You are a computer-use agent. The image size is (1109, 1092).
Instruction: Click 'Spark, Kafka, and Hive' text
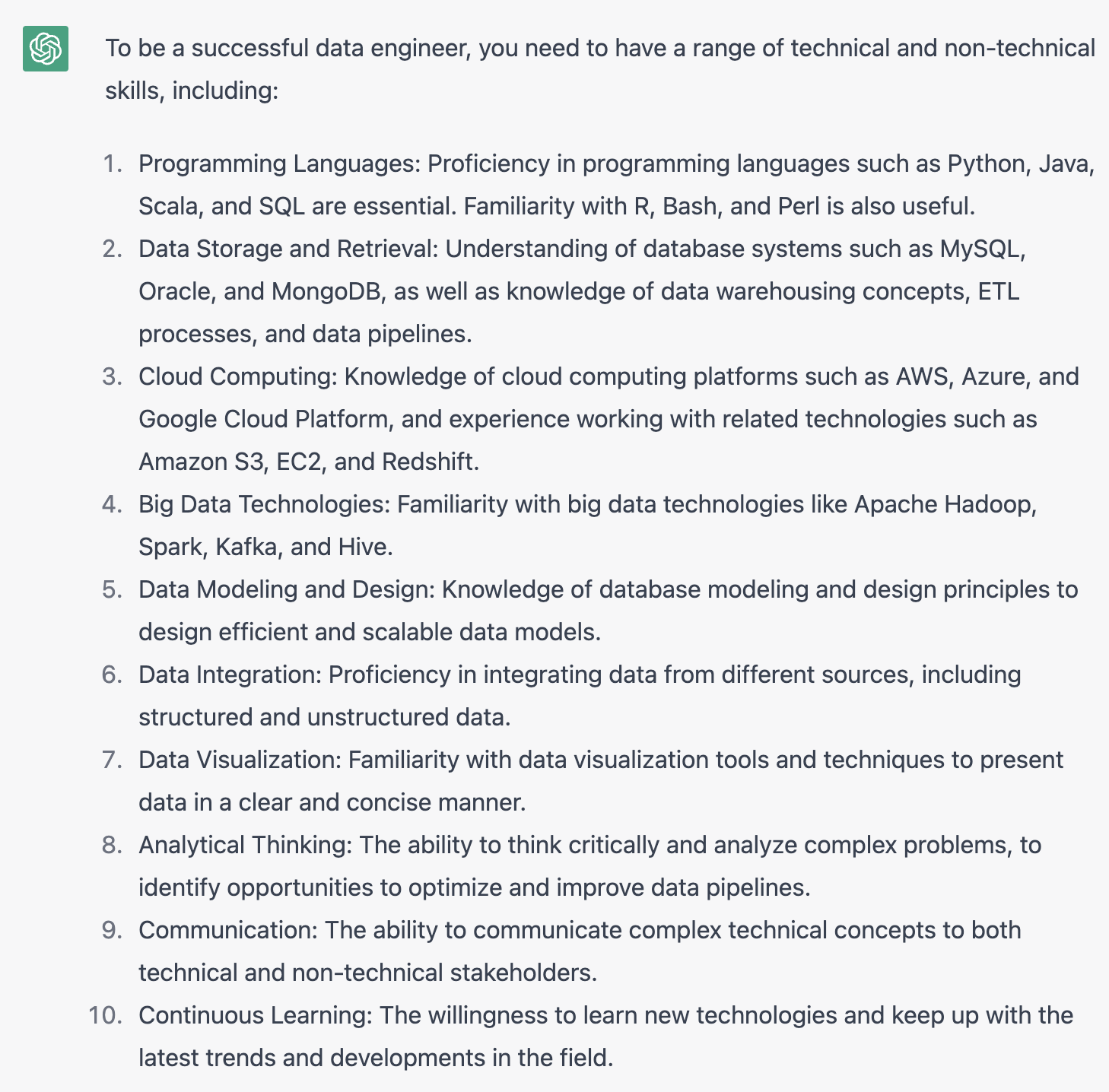265,547
